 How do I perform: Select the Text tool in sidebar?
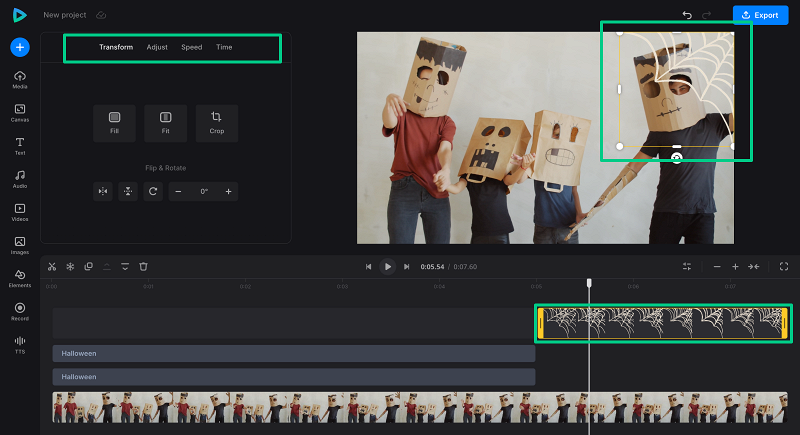pos(20,146)
